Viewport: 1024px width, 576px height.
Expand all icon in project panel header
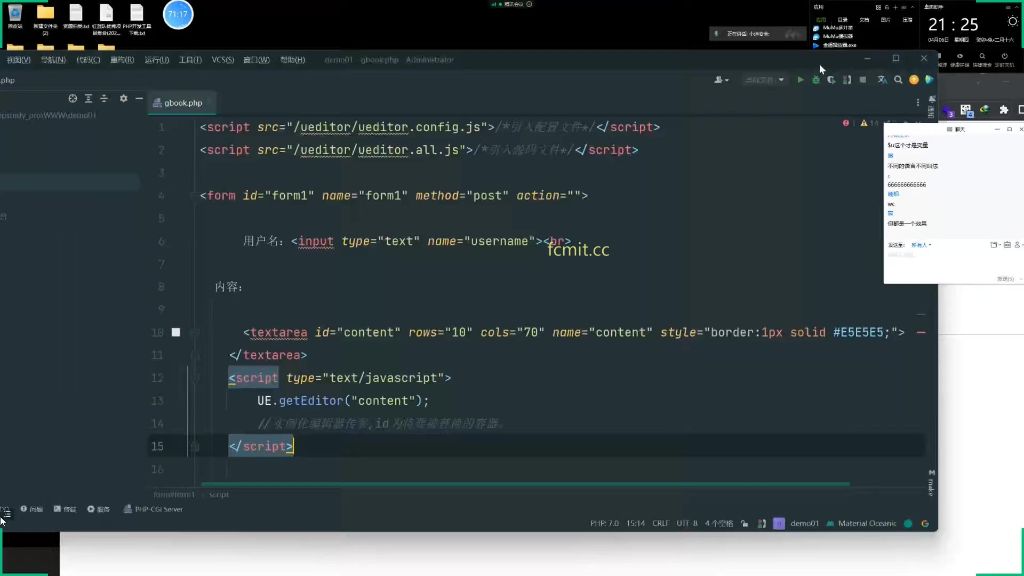[x=88, y=99]
